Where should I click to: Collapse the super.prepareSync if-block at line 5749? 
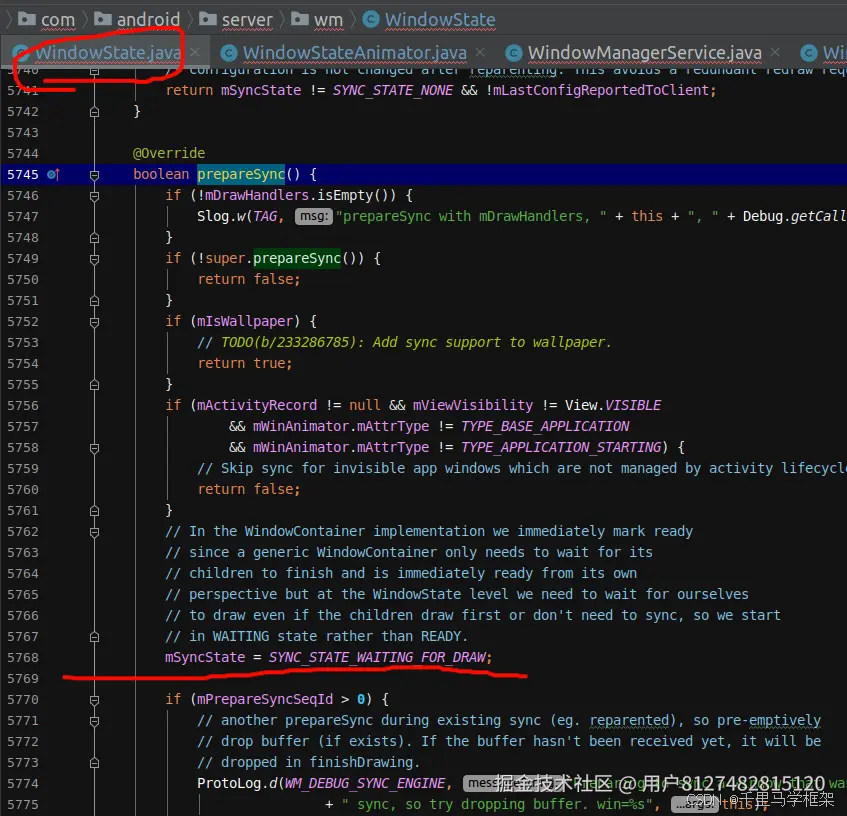95,259
